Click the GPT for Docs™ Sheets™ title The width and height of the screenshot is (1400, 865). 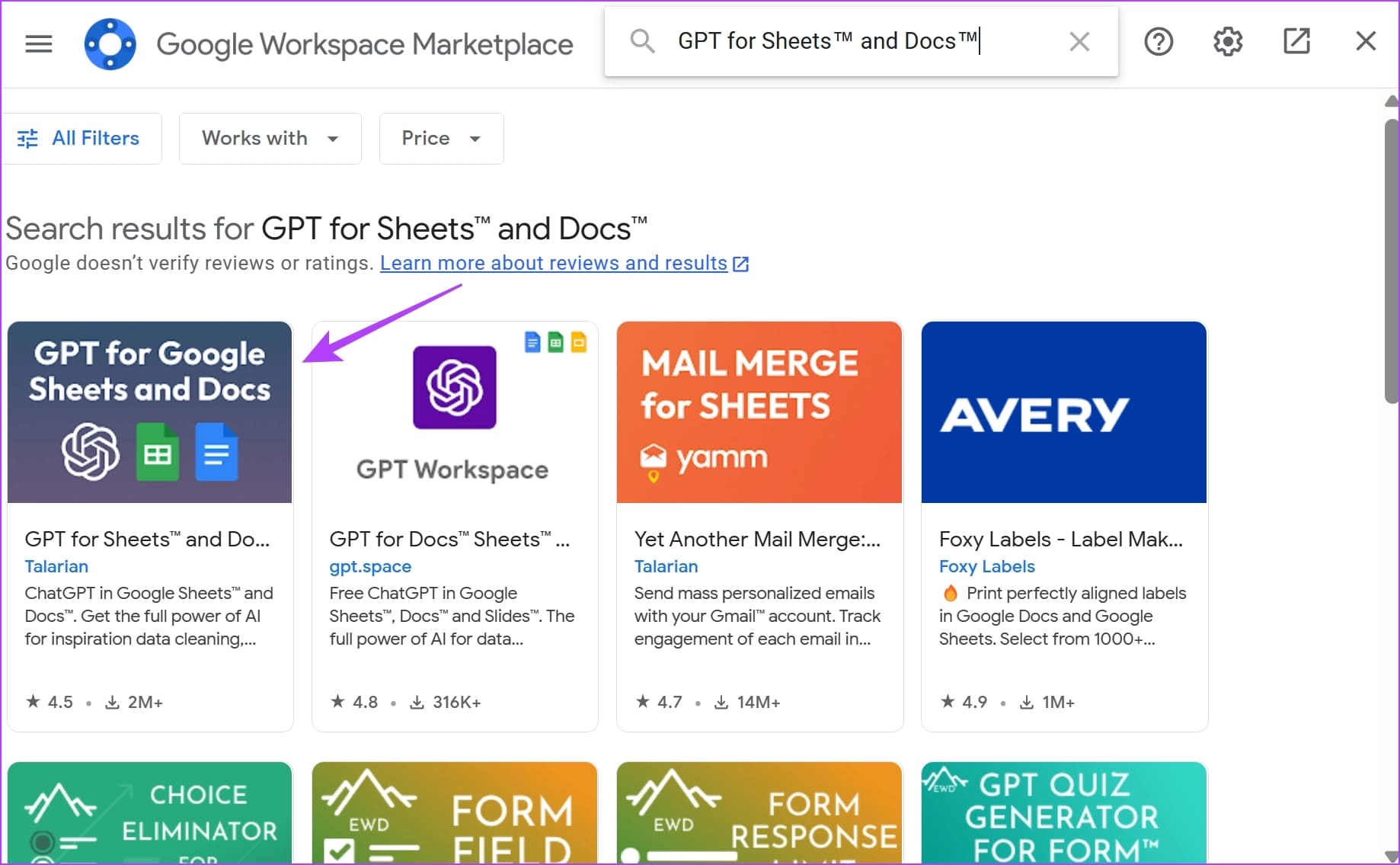449,540
